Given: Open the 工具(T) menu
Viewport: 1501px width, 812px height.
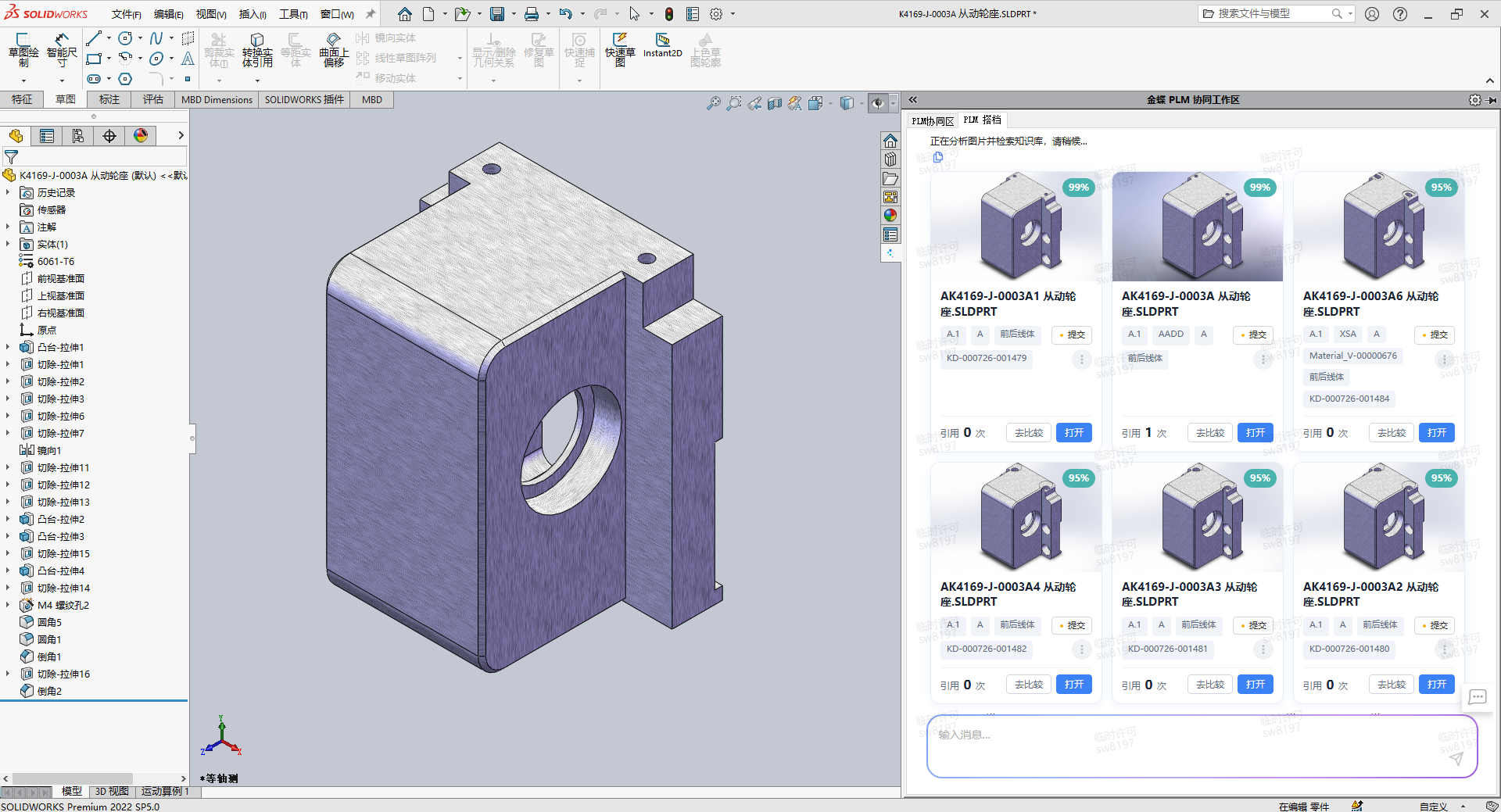Looking at the screenshot, I should [x=293, y=14].
